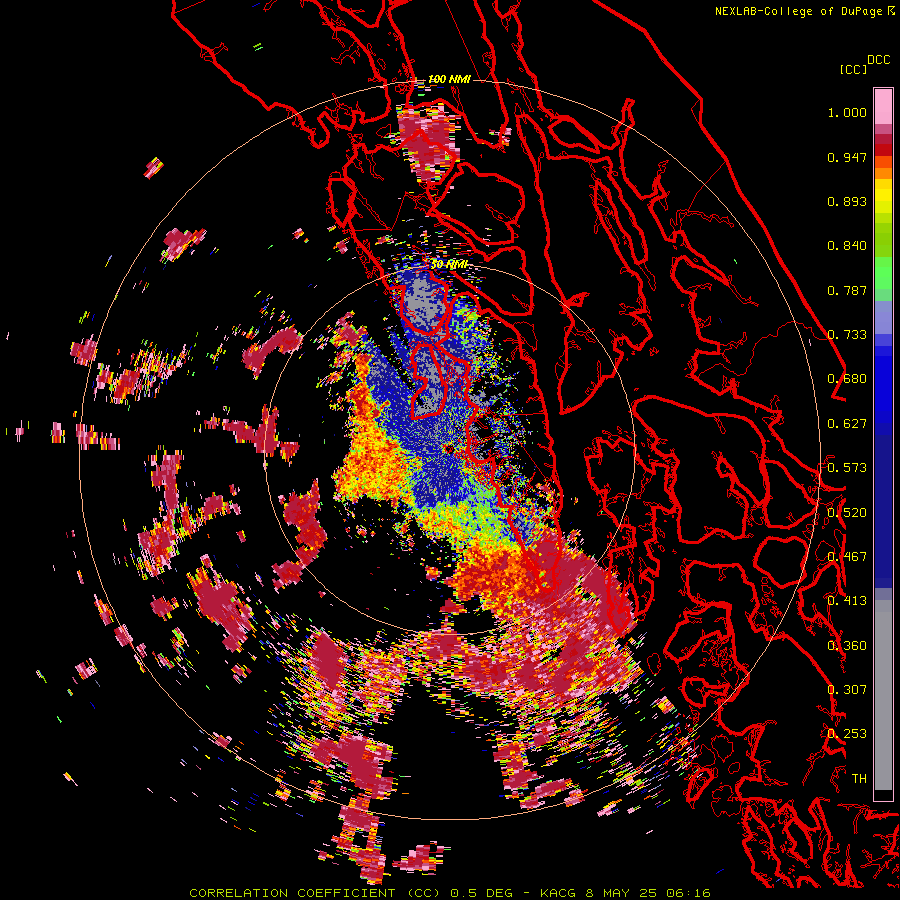The image size is (900, 900).
Task: Select the 0.627 scale value
Action: (x=847, y=424)
